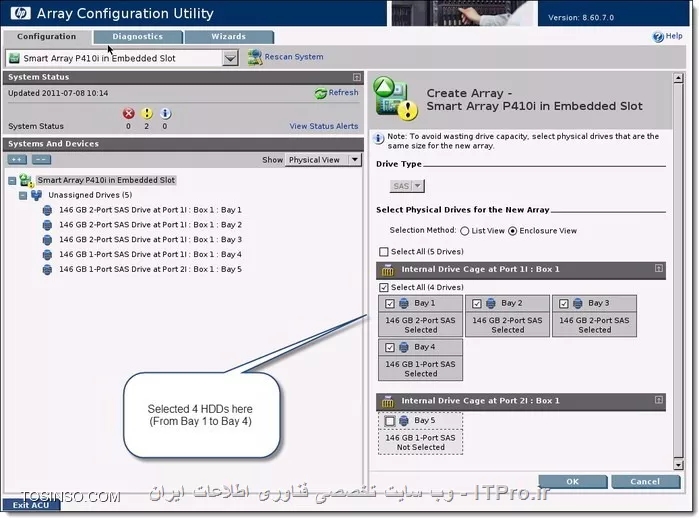Select the Unassigned Drives (5) tree label

click(90, 195)
